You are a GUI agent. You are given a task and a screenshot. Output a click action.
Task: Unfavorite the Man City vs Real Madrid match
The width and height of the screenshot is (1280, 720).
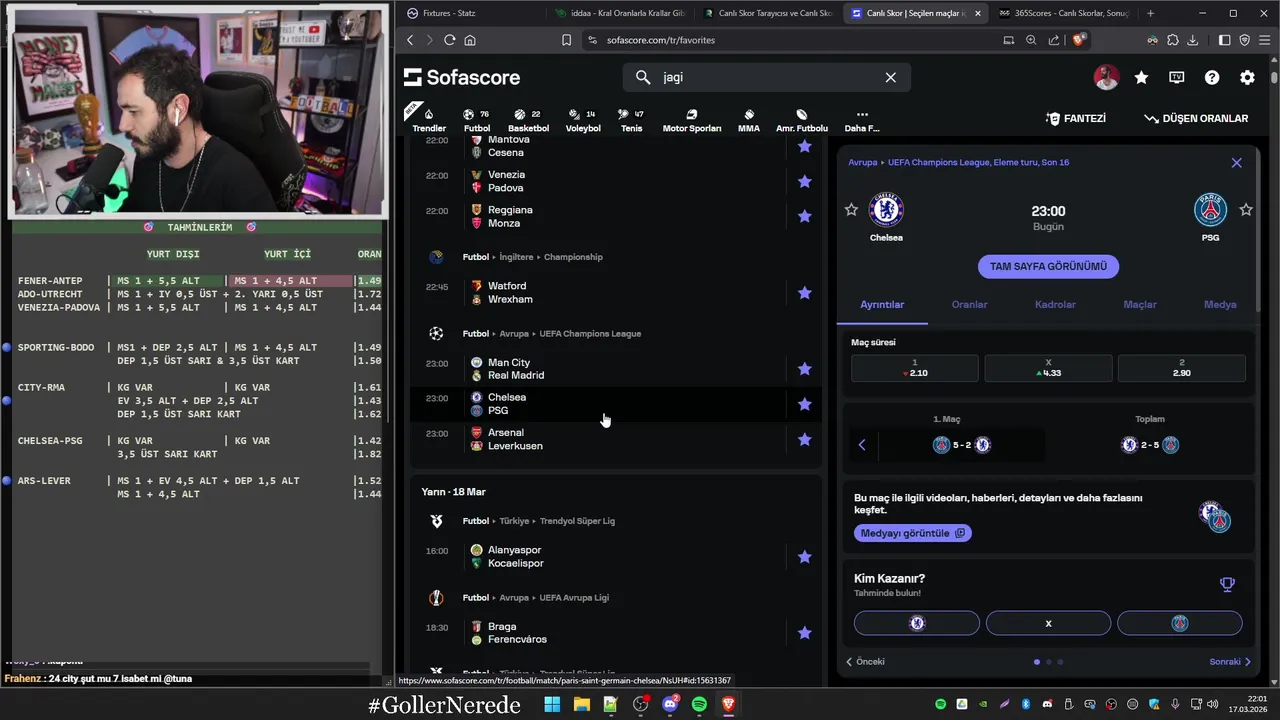pos(804,369)
